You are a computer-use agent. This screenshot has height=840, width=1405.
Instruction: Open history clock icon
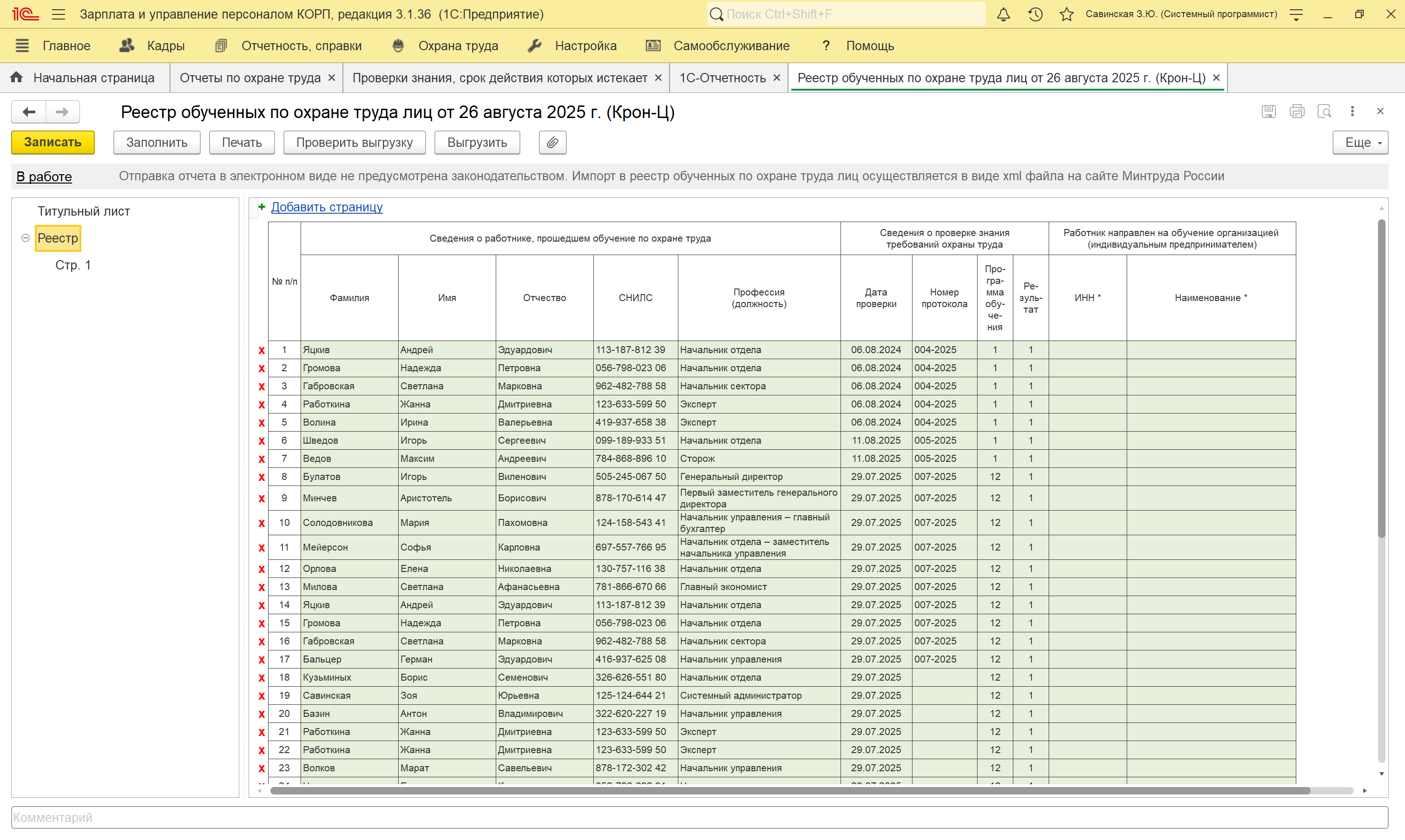[1035, 14]
